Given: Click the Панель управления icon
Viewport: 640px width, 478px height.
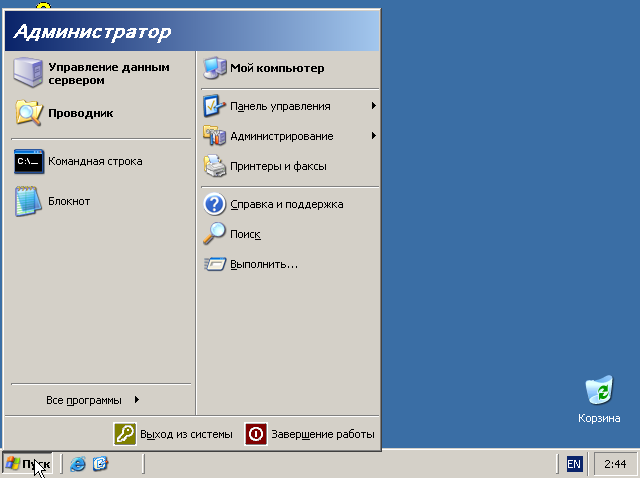Looking at the screenshot, I should (214, 106).
